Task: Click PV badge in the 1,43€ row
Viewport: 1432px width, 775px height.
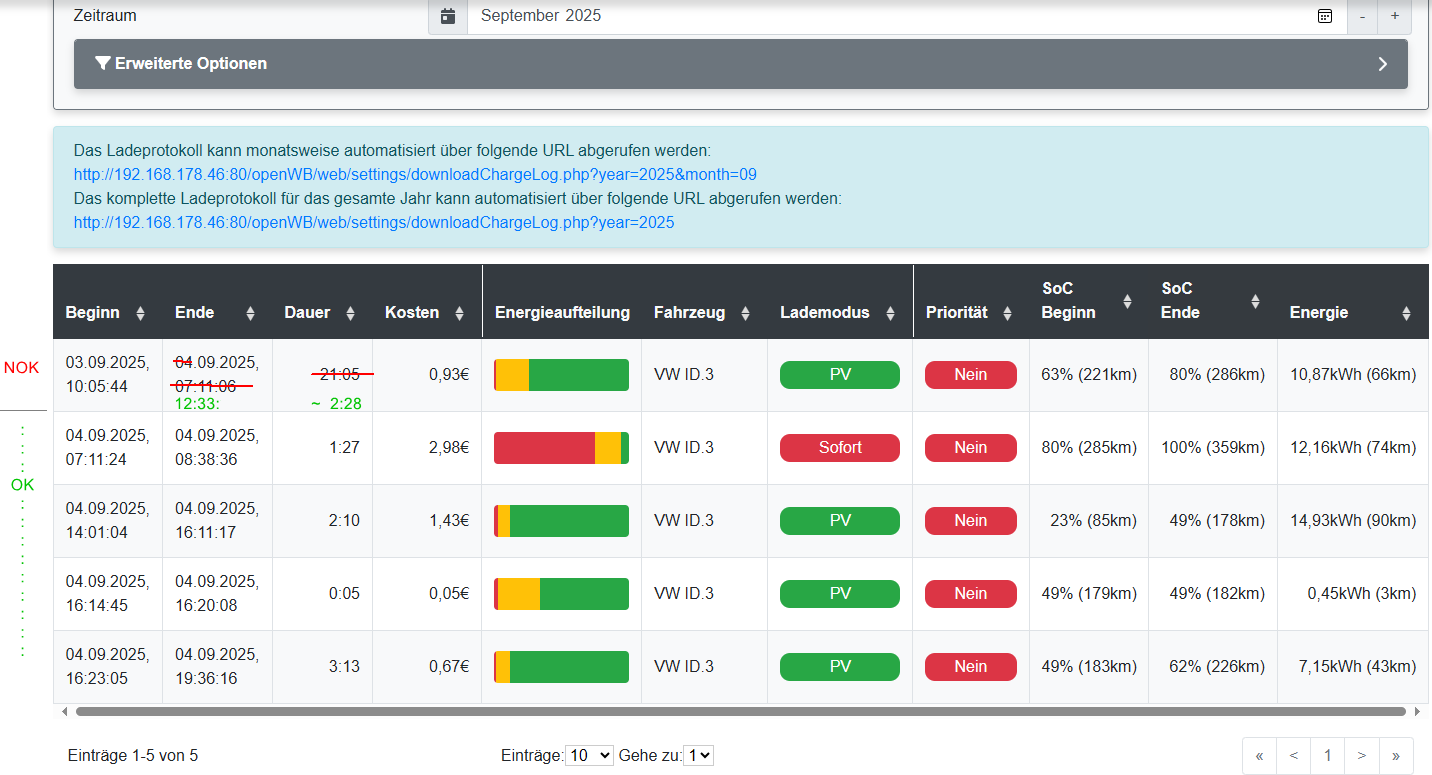Action: tap(840, 520)
